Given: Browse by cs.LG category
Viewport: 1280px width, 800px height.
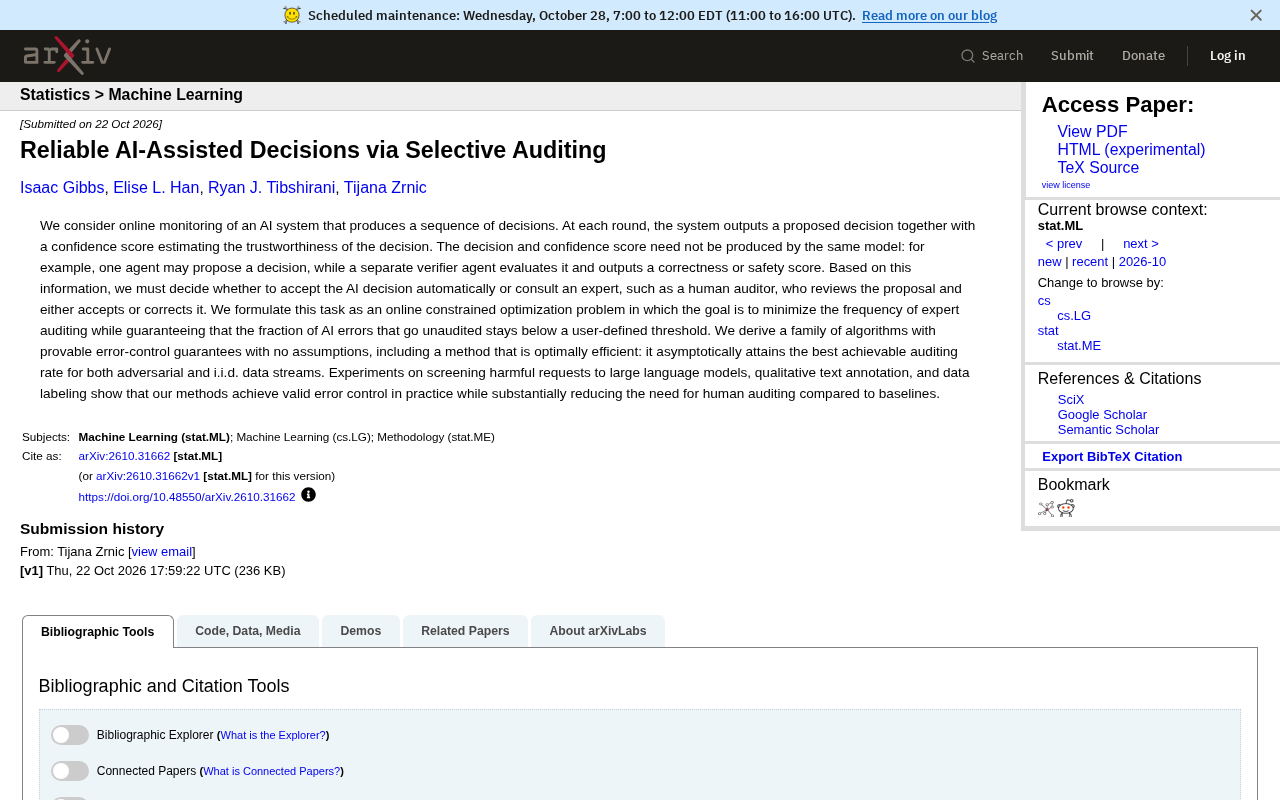Looking at the screenshot, I should click(1074, 316).
